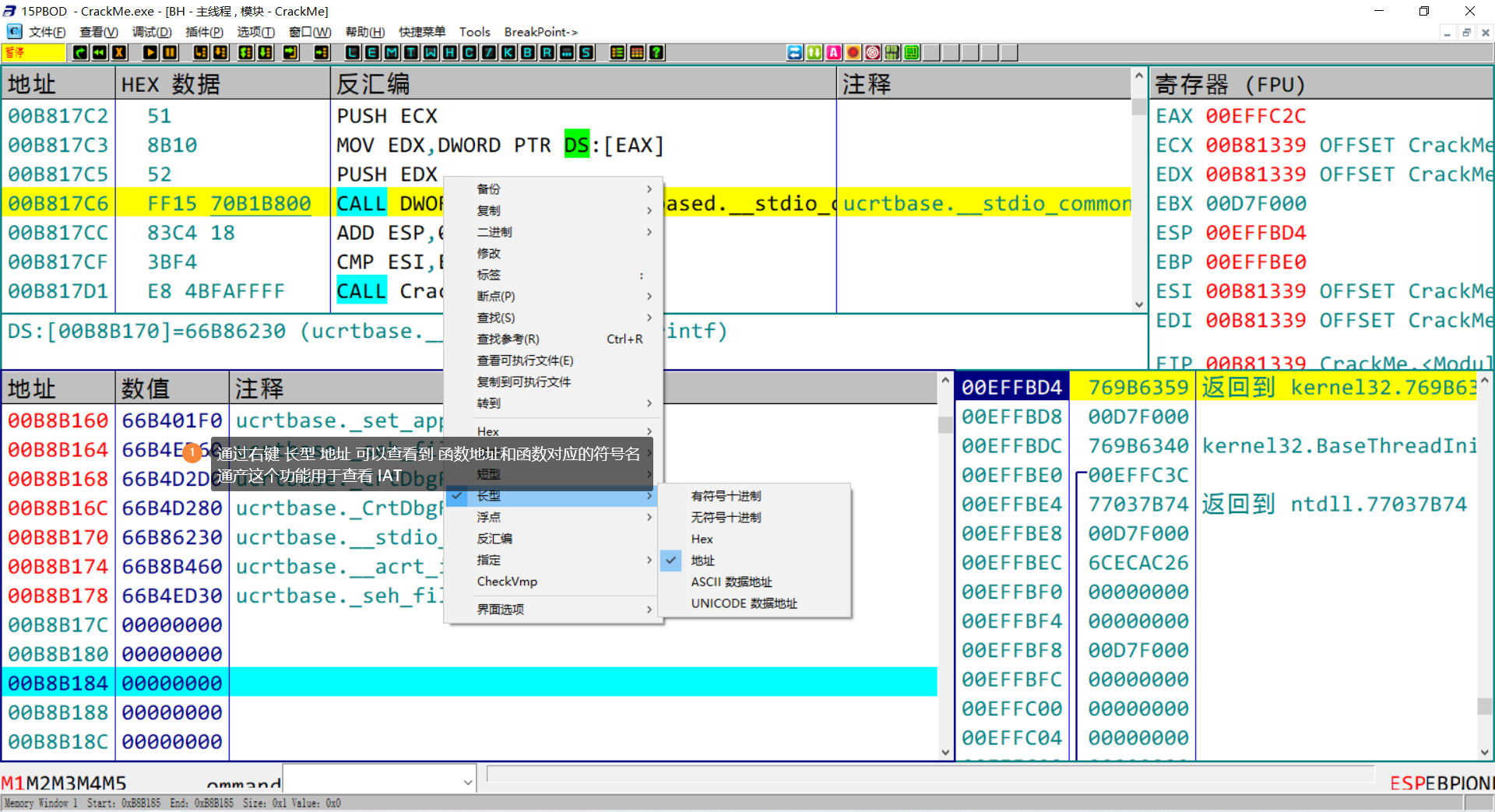Viewport: 1495px width, 812px height.
Task: Expand the 备份 context submenu
Action: coord(553,189)
